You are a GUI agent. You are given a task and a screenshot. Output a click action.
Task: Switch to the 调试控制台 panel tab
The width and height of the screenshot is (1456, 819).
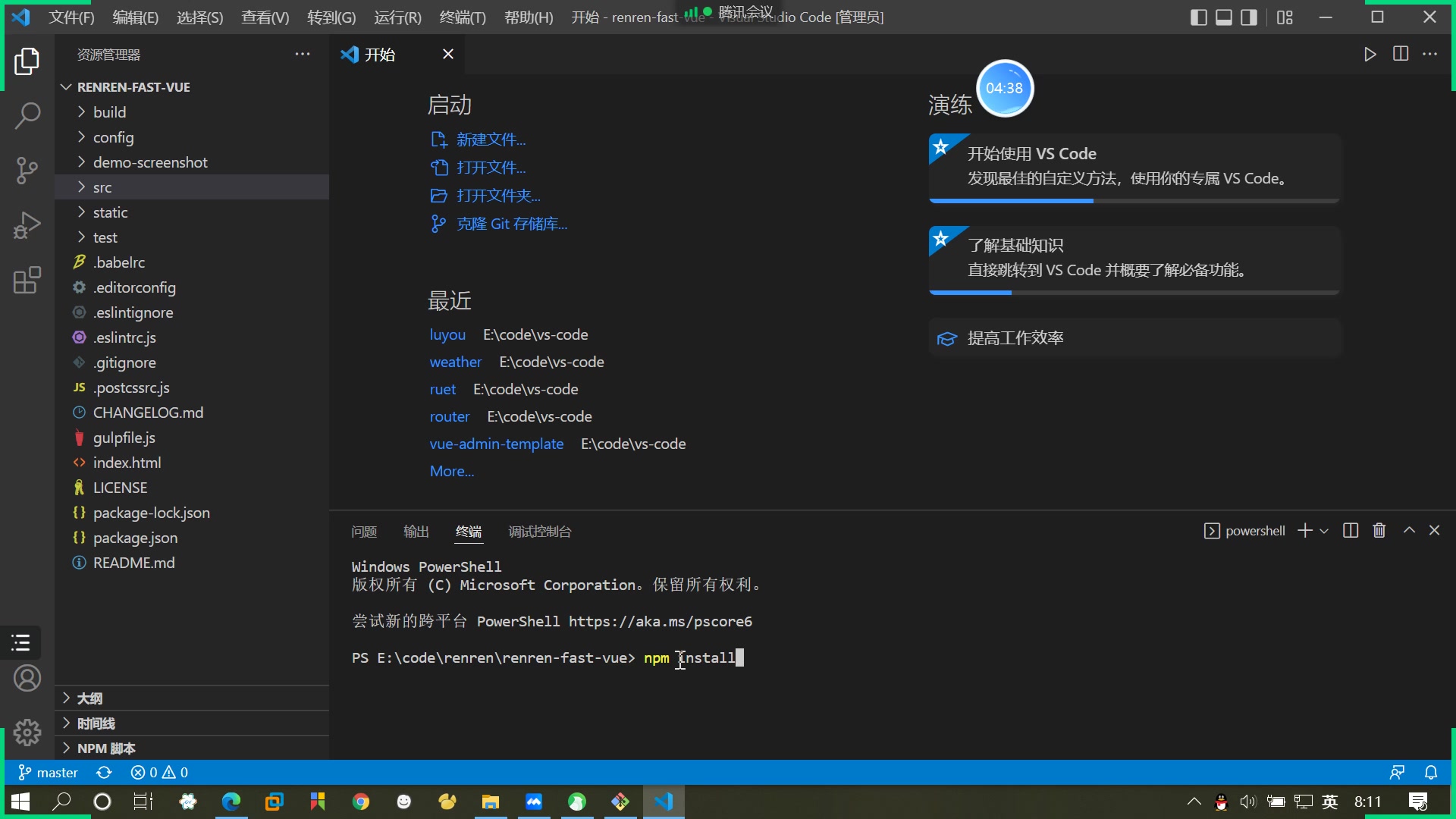pyautogui.click(x=540, y=532)
